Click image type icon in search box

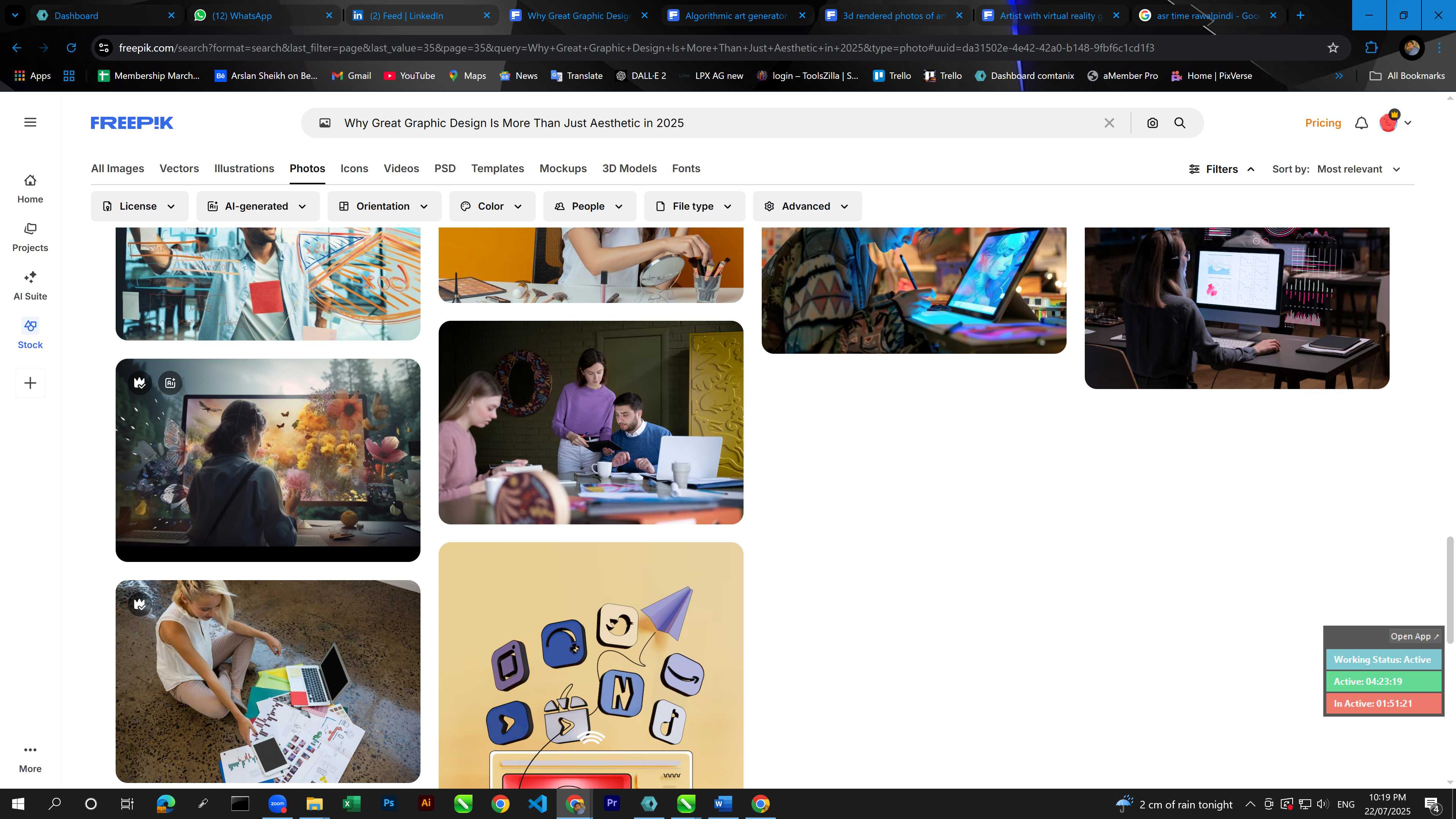click(325, 122)
